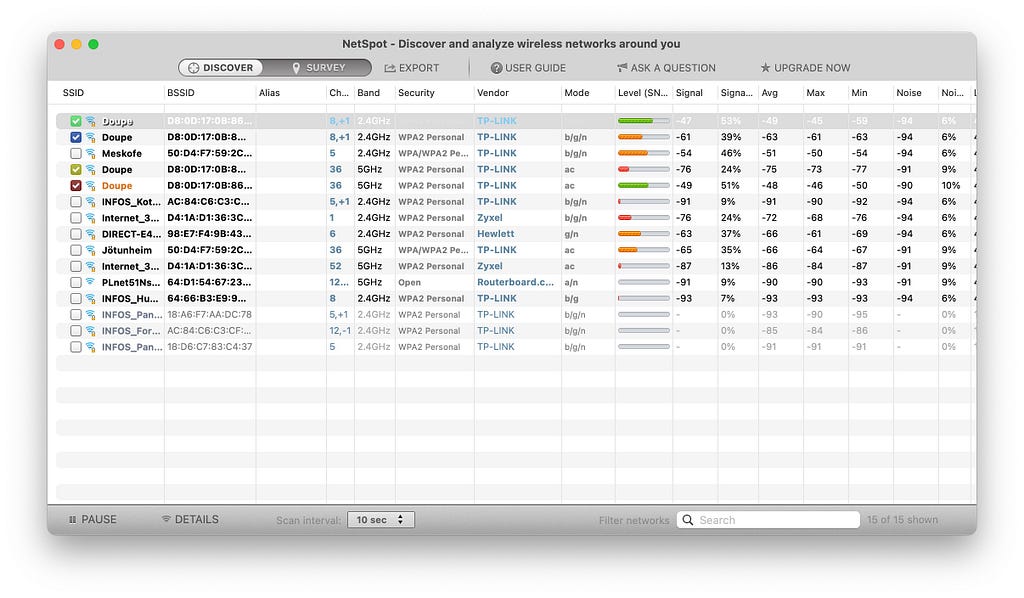Sort by the Mode column header

(577, 93)
